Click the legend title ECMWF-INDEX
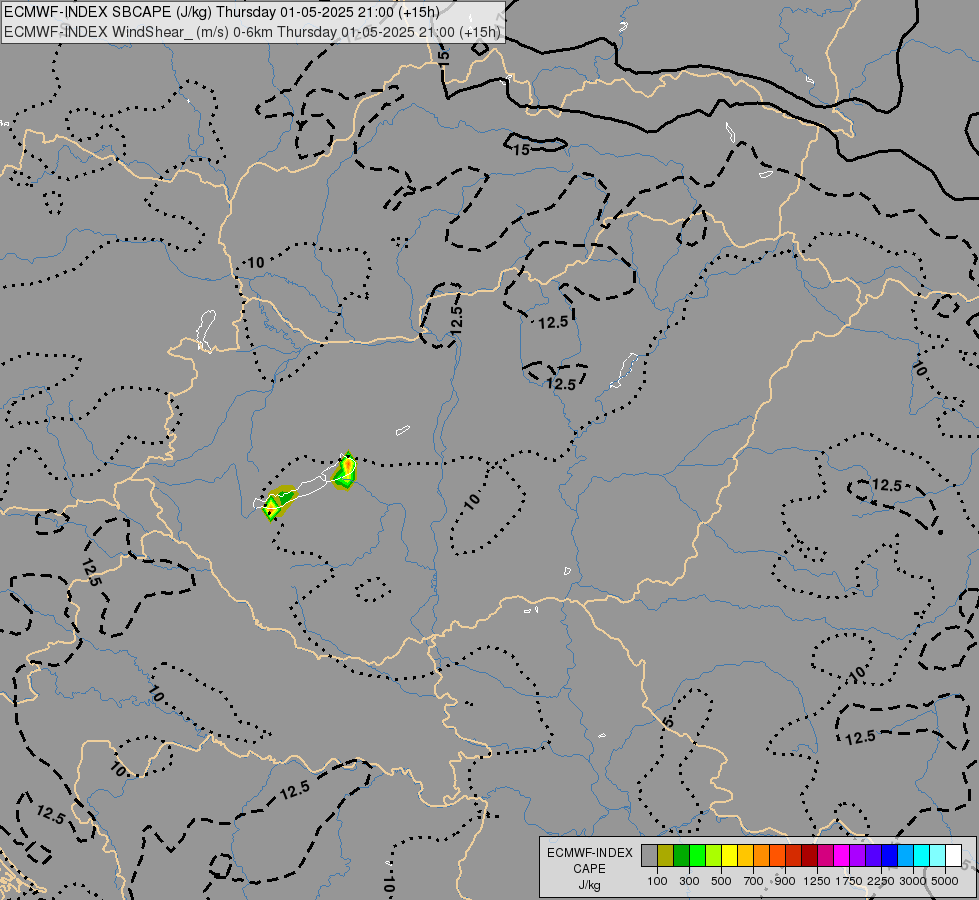Screen dimensions: 979x900 pos(590,853)
